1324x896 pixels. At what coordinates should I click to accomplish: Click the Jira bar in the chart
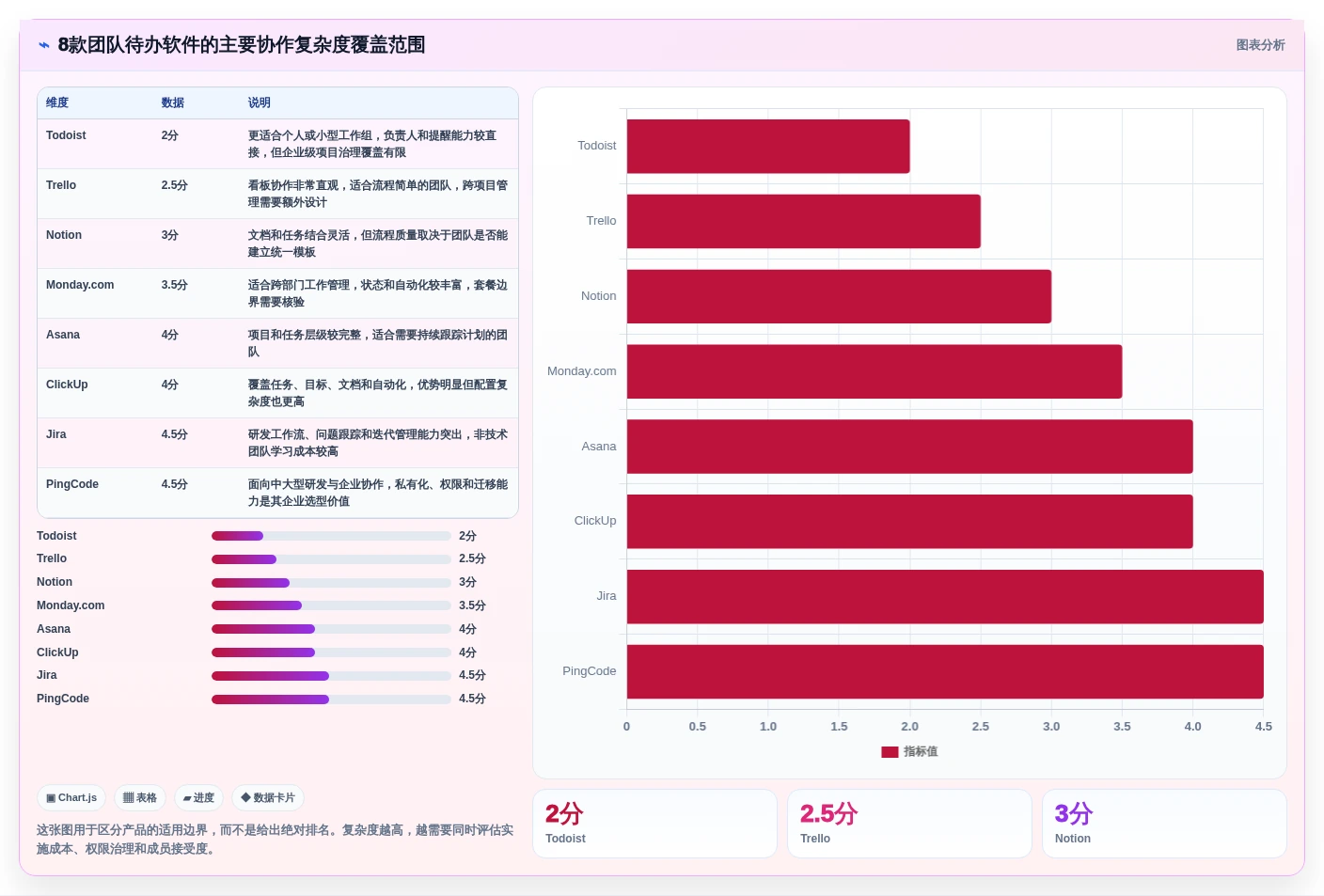[x=945, y=596]
